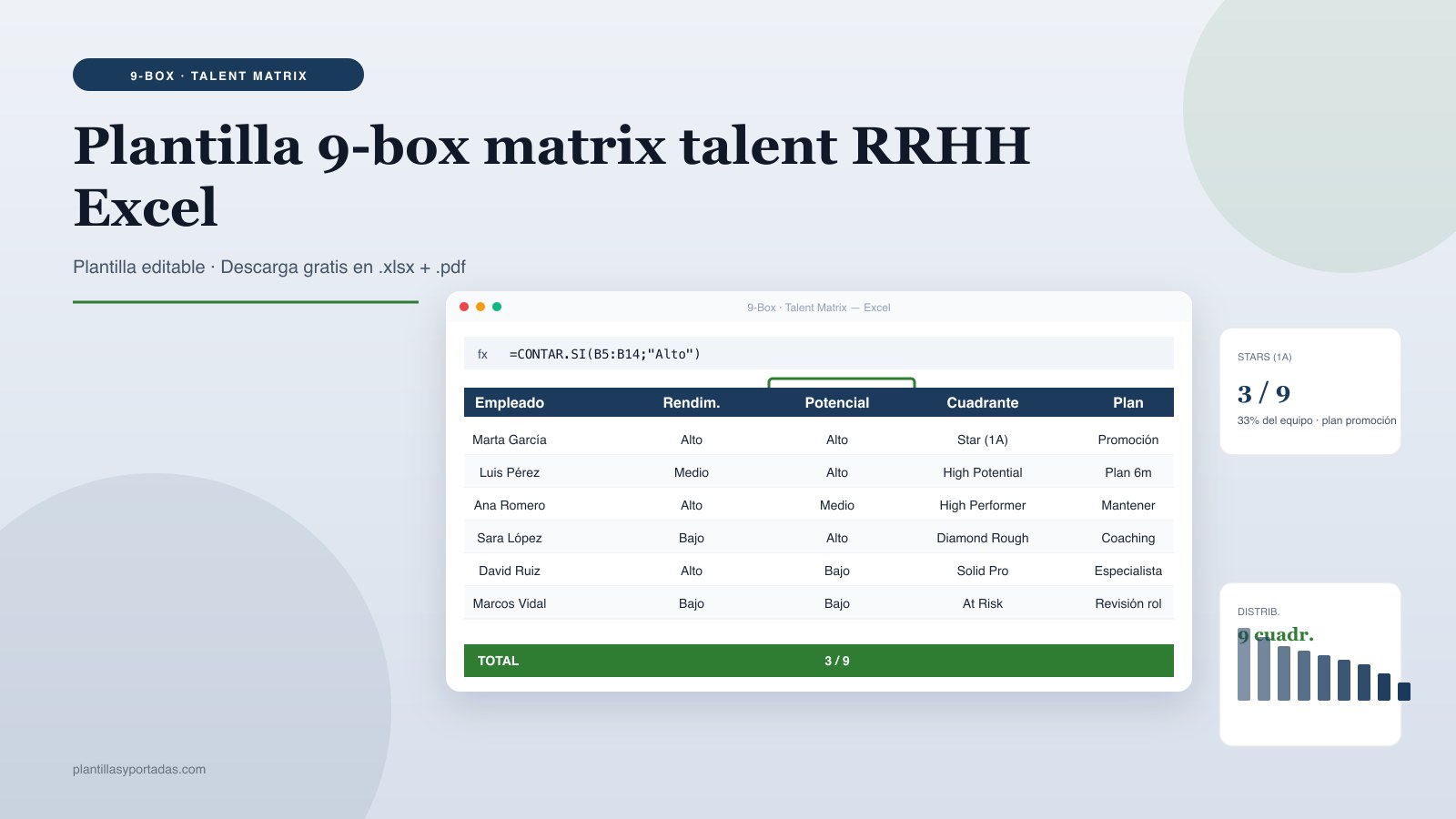Click the 3 / 9 value in TOTAL row

(837, 661)
